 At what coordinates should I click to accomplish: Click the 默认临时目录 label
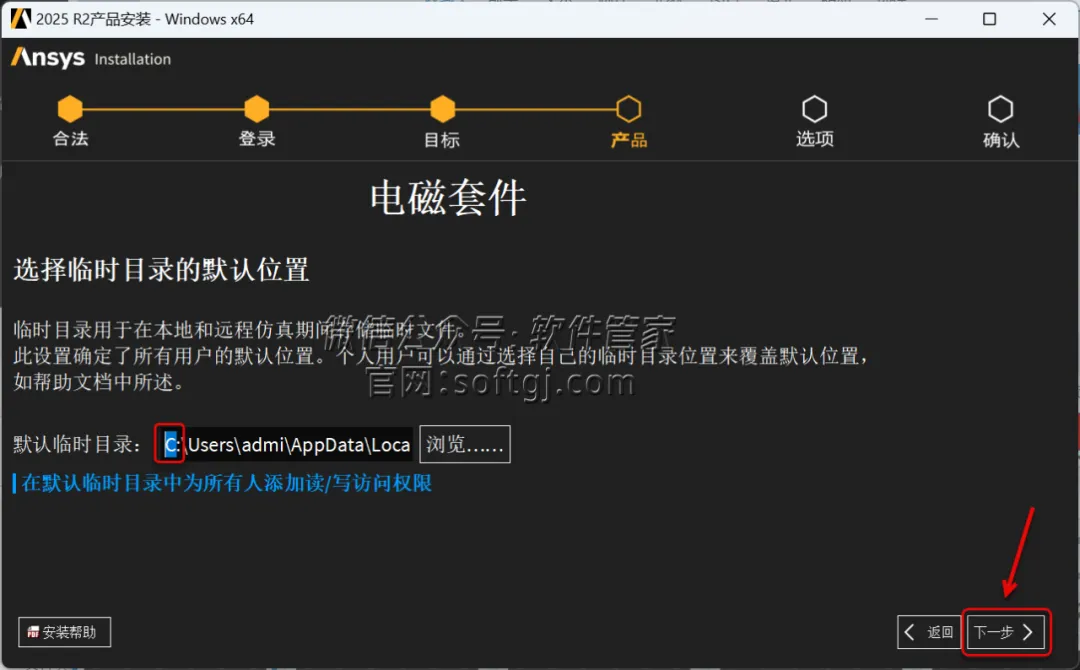77,444
